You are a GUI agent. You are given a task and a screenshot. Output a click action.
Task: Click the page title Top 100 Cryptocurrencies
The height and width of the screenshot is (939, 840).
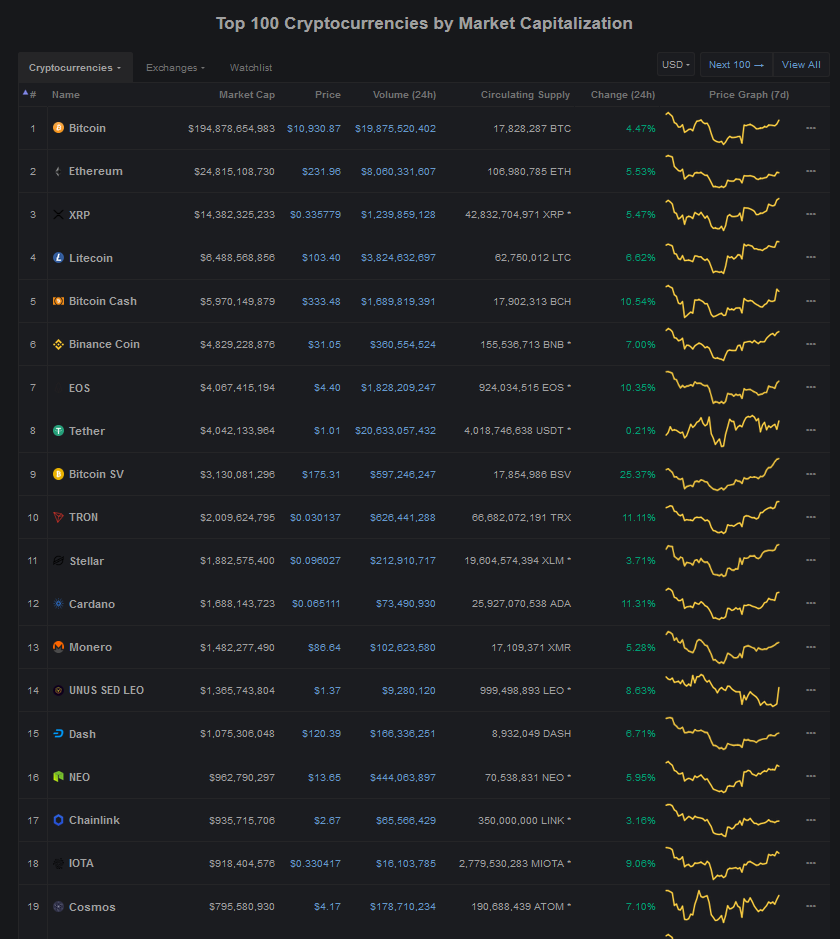pyautogui.click(x=424, y=23)
